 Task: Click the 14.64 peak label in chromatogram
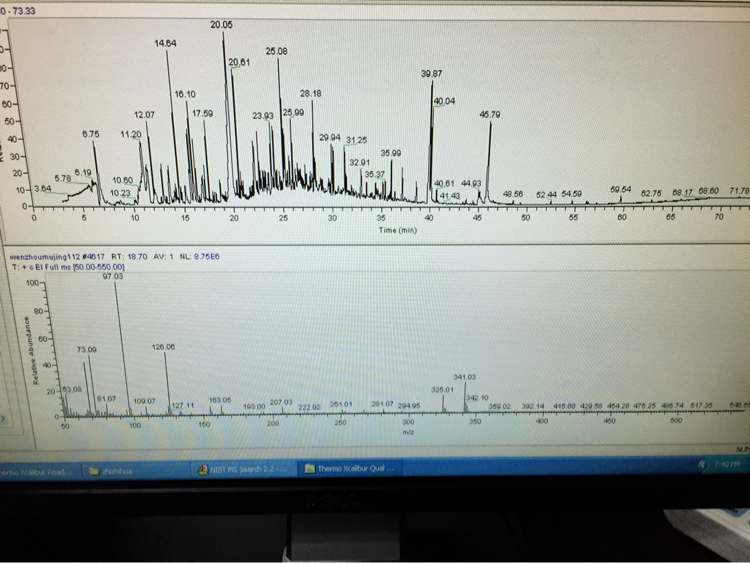click(165, 43)
